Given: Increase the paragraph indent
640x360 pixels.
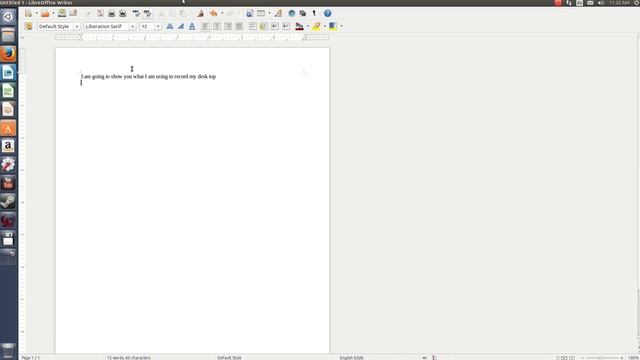Looking at the screenshot, I should [x=286, y=27].
